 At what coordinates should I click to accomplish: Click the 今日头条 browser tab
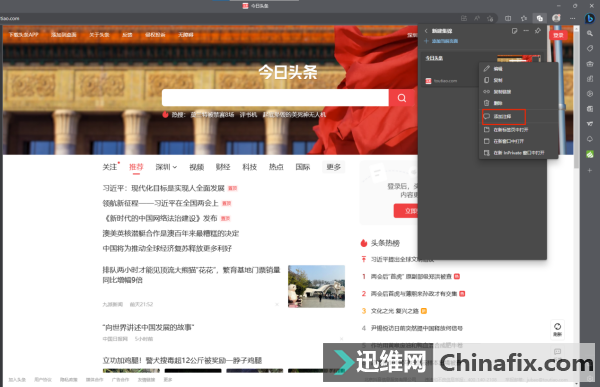(x=256, y=6)
